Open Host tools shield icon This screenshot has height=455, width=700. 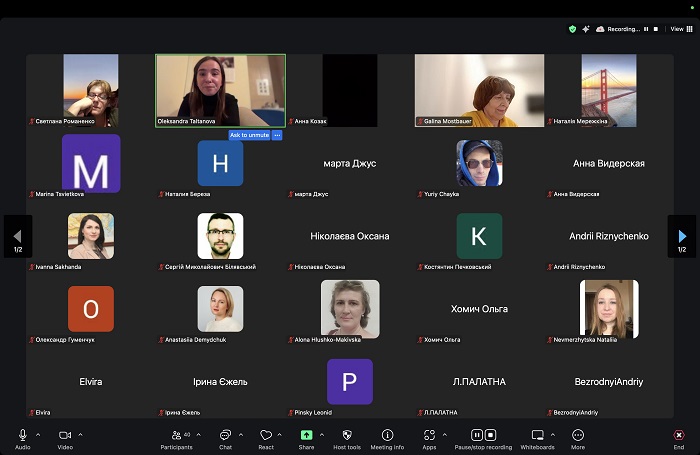pos(347,436)
